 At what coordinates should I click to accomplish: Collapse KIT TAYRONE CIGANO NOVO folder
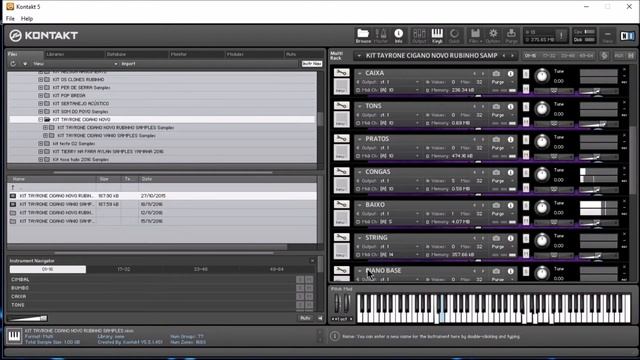(40, 120)
